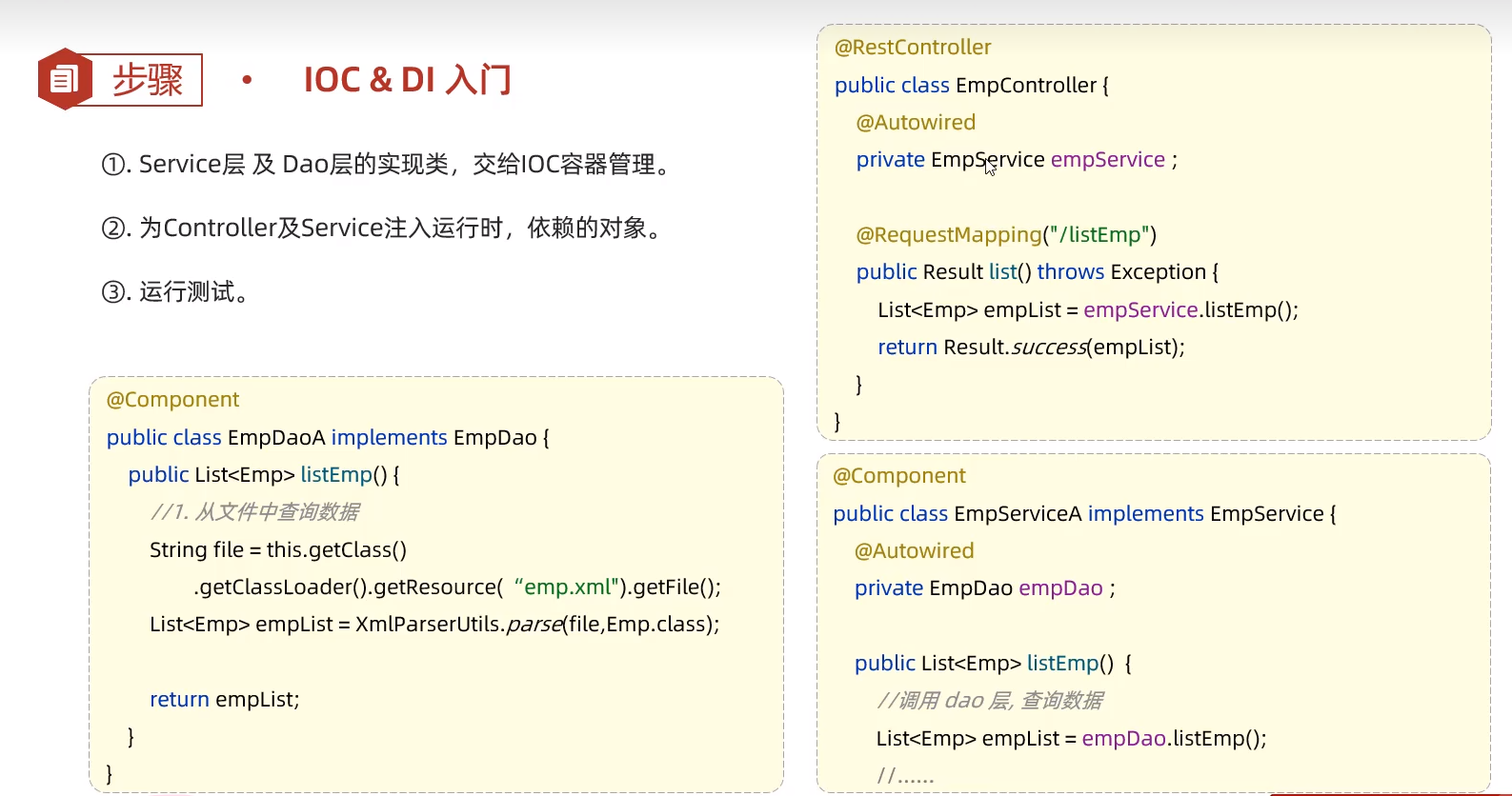Click public class EmpController line
This screenshot has width=1512, height=796.
click(x=972, y=86)
